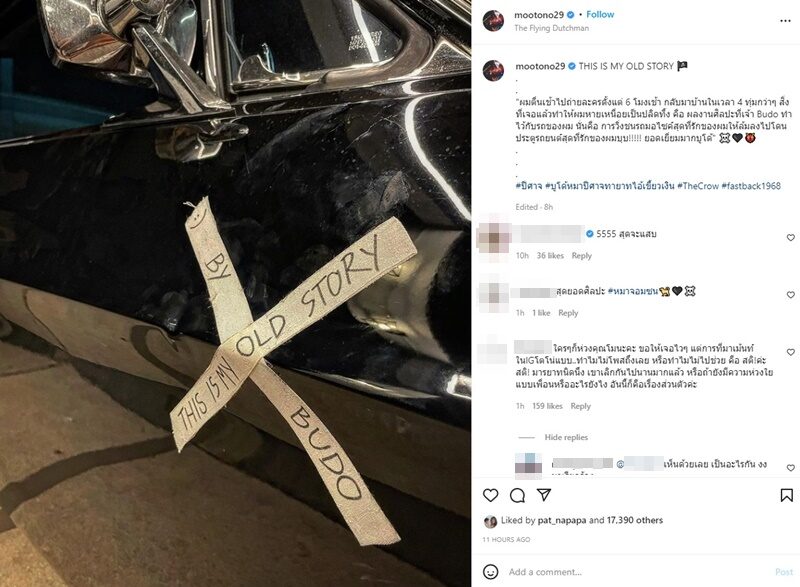Image resolution: width=800 pixels, height=587 pixels.
Task: Open mootono29 profile picture in header
Action: coord(493,21)
